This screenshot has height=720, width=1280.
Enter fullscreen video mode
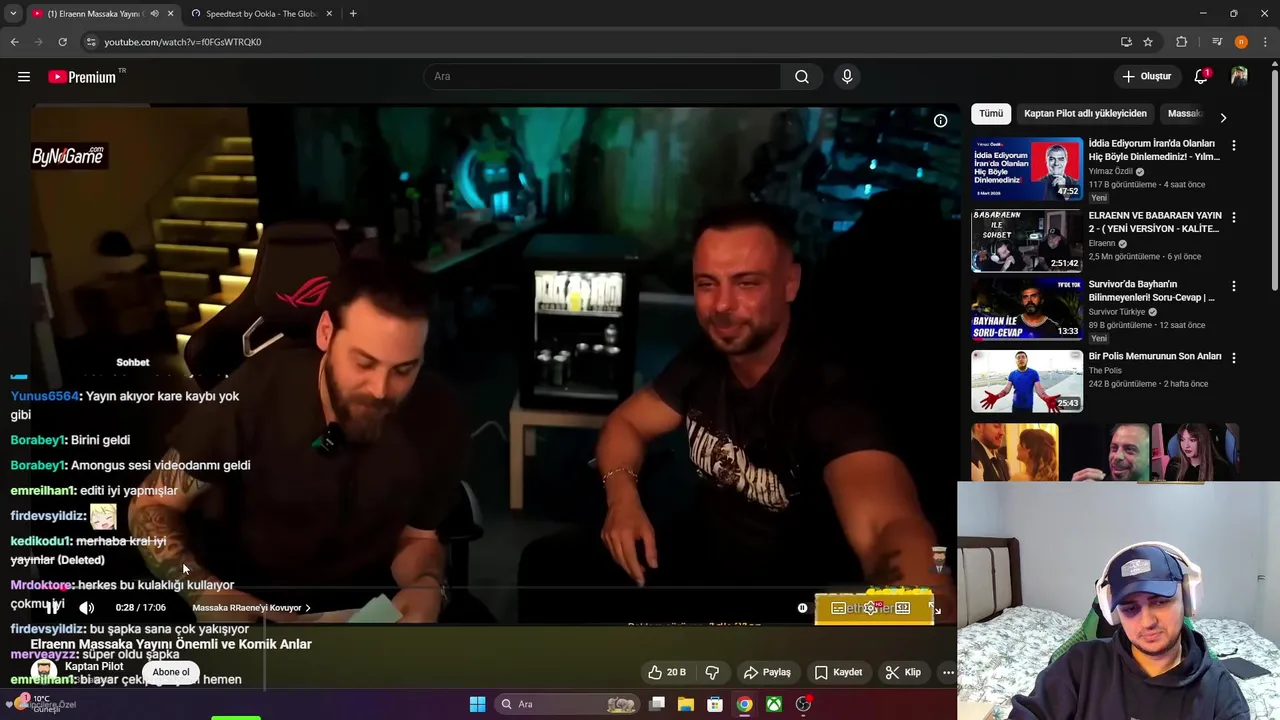click(x=935, y=608)
